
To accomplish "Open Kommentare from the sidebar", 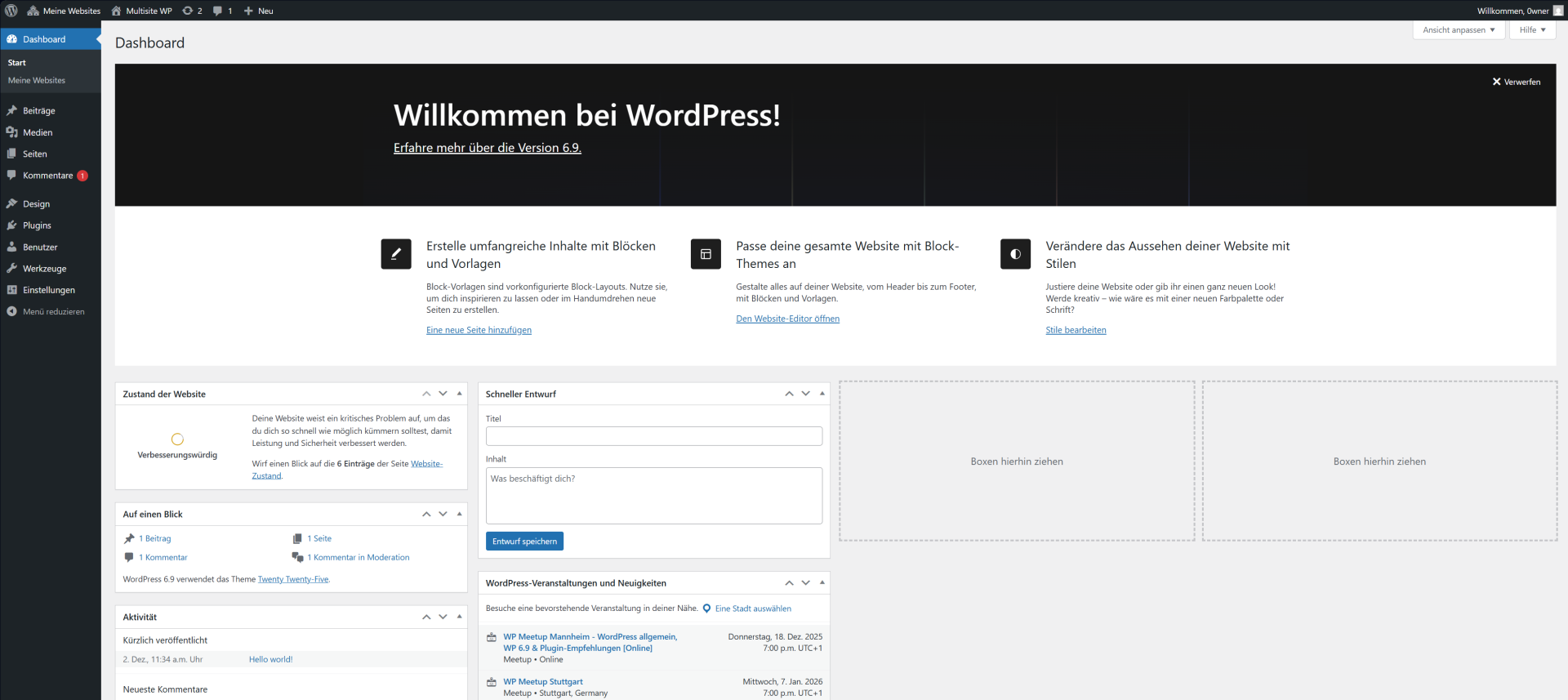I will (x=51, y=176).
